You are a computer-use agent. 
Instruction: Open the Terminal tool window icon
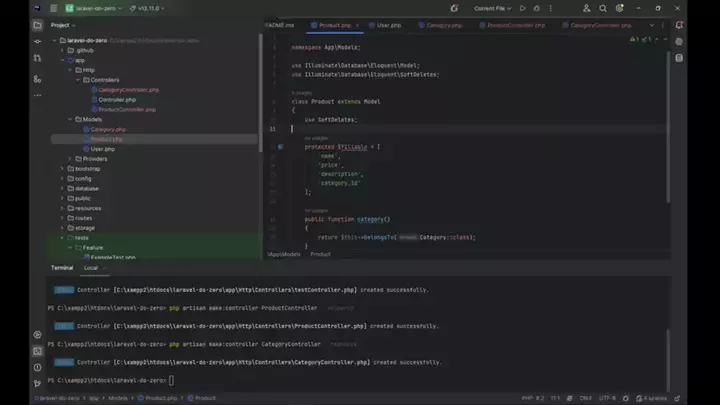38,351
